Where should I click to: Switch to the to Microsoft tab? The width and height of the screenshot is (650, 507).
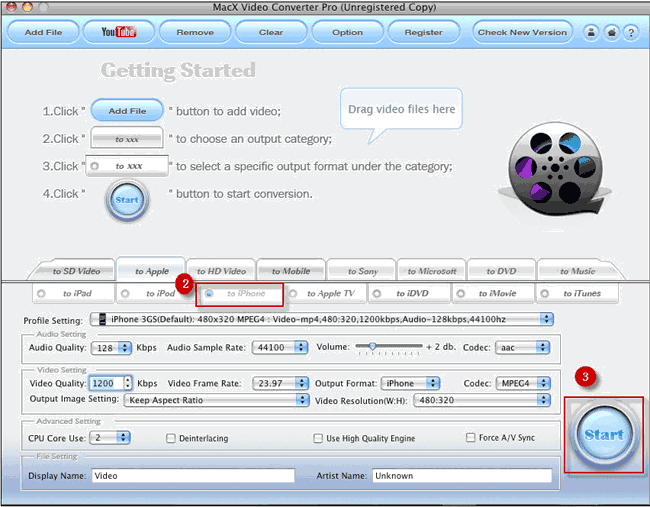(x=432, y=271)
